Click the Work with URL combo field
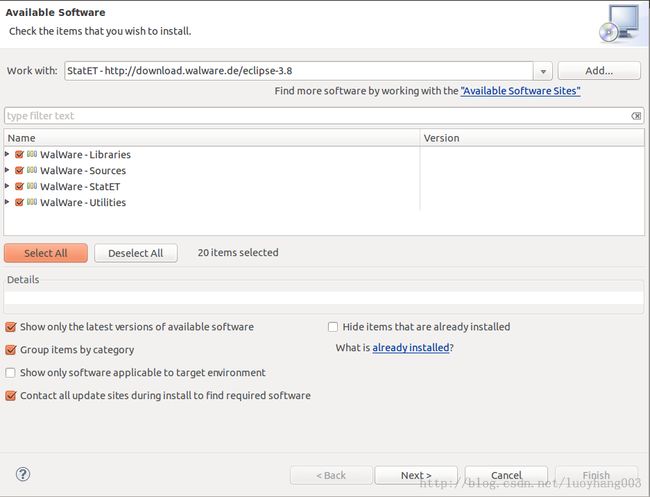 [x=298, y=71]
